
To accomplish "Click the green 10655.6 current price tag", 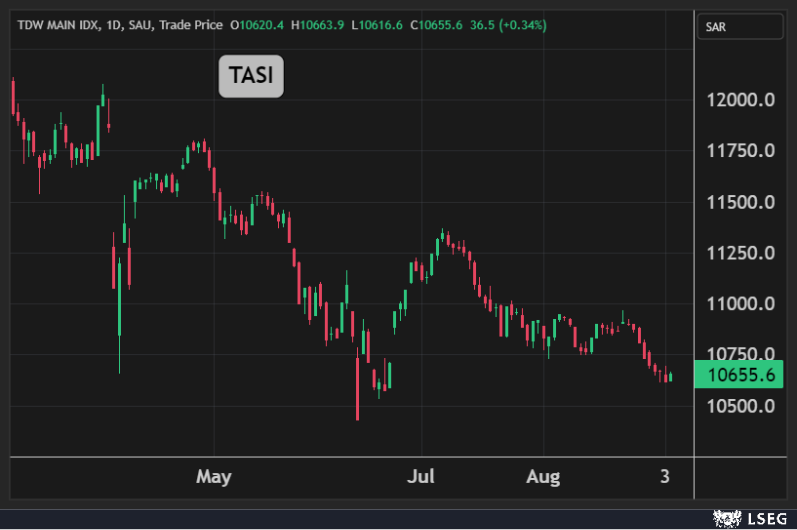I will (740, 375).
